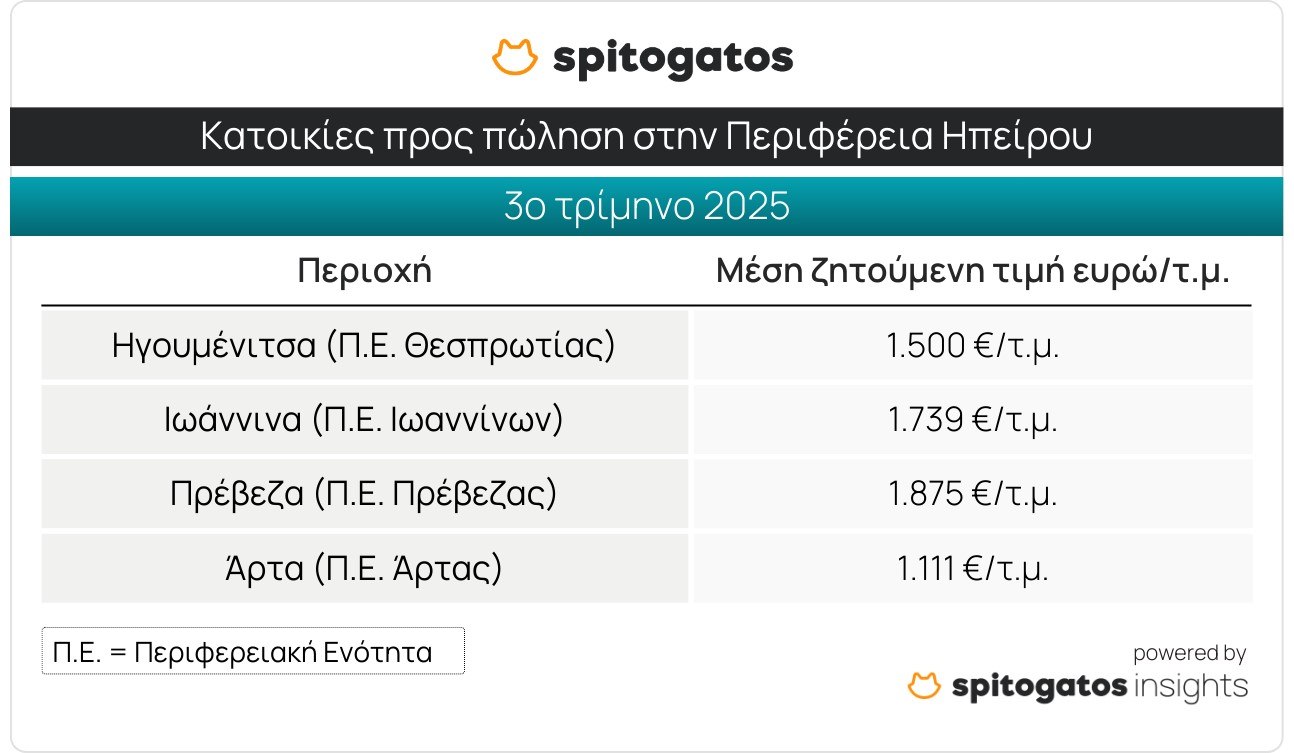The image size is (1294, 753).
Task: Click the '3ο τρίμηνο 2025' banner
Action: [646, 207]
